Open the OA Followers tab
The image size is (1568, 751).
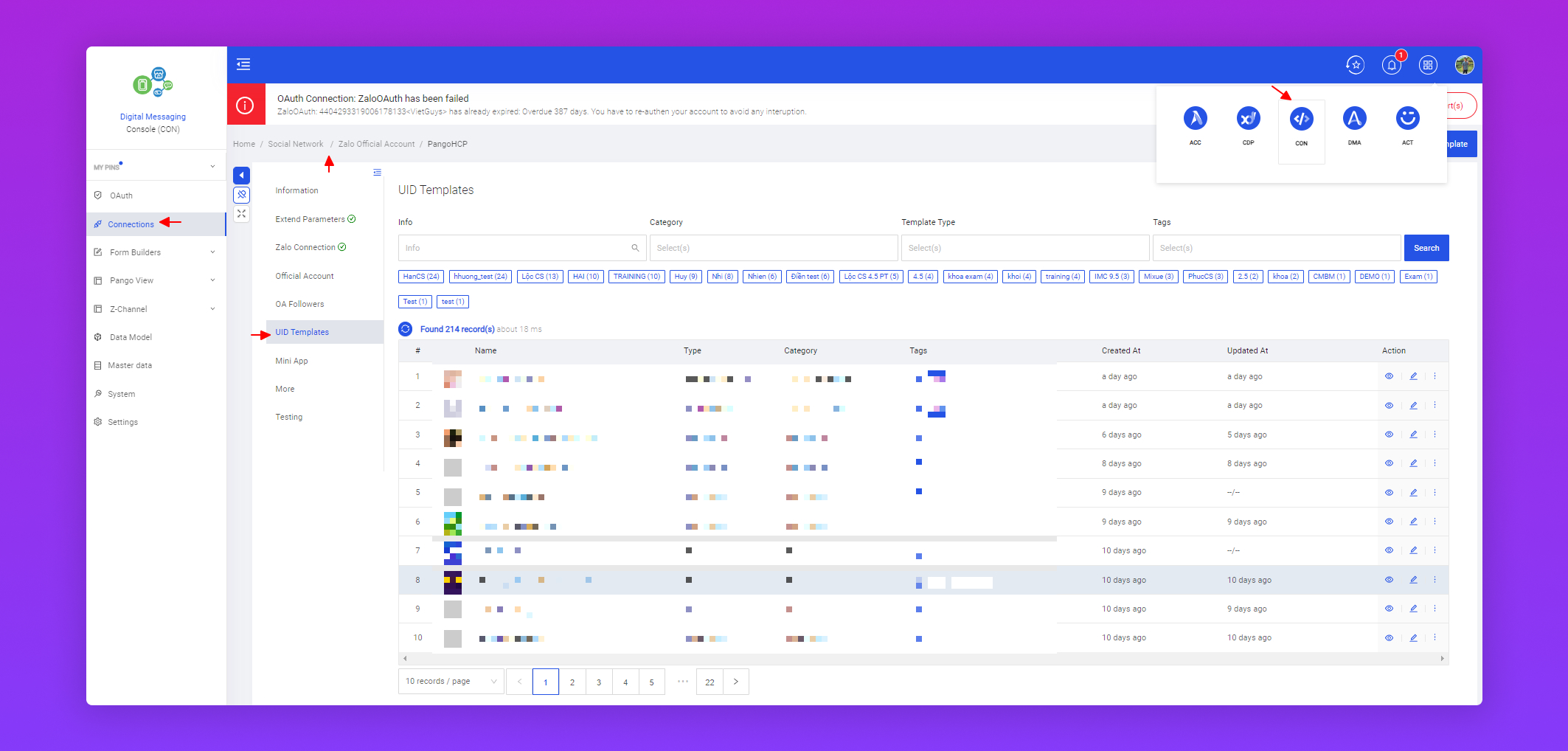tap(299, 304)
